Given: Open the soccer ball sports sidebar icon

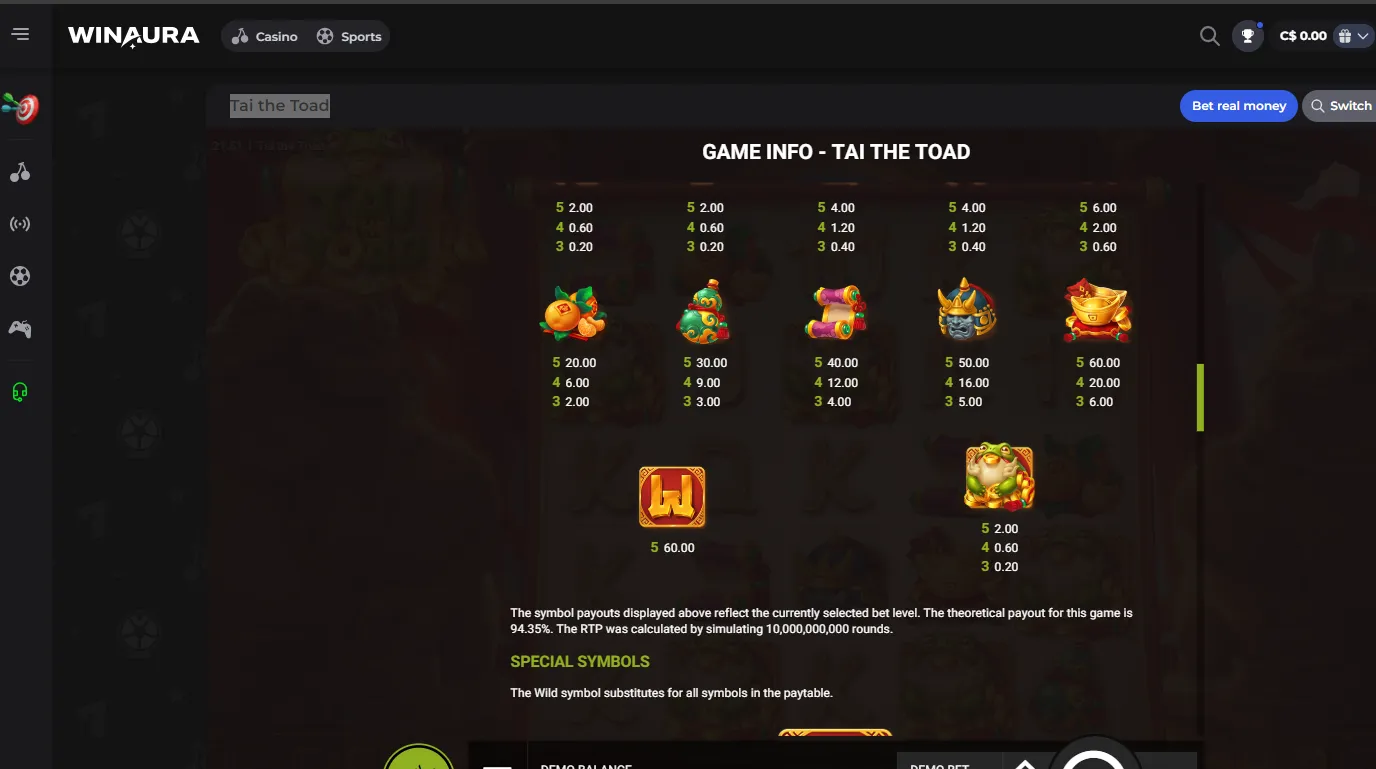Looking at the screenshot, I should [20, 276].
